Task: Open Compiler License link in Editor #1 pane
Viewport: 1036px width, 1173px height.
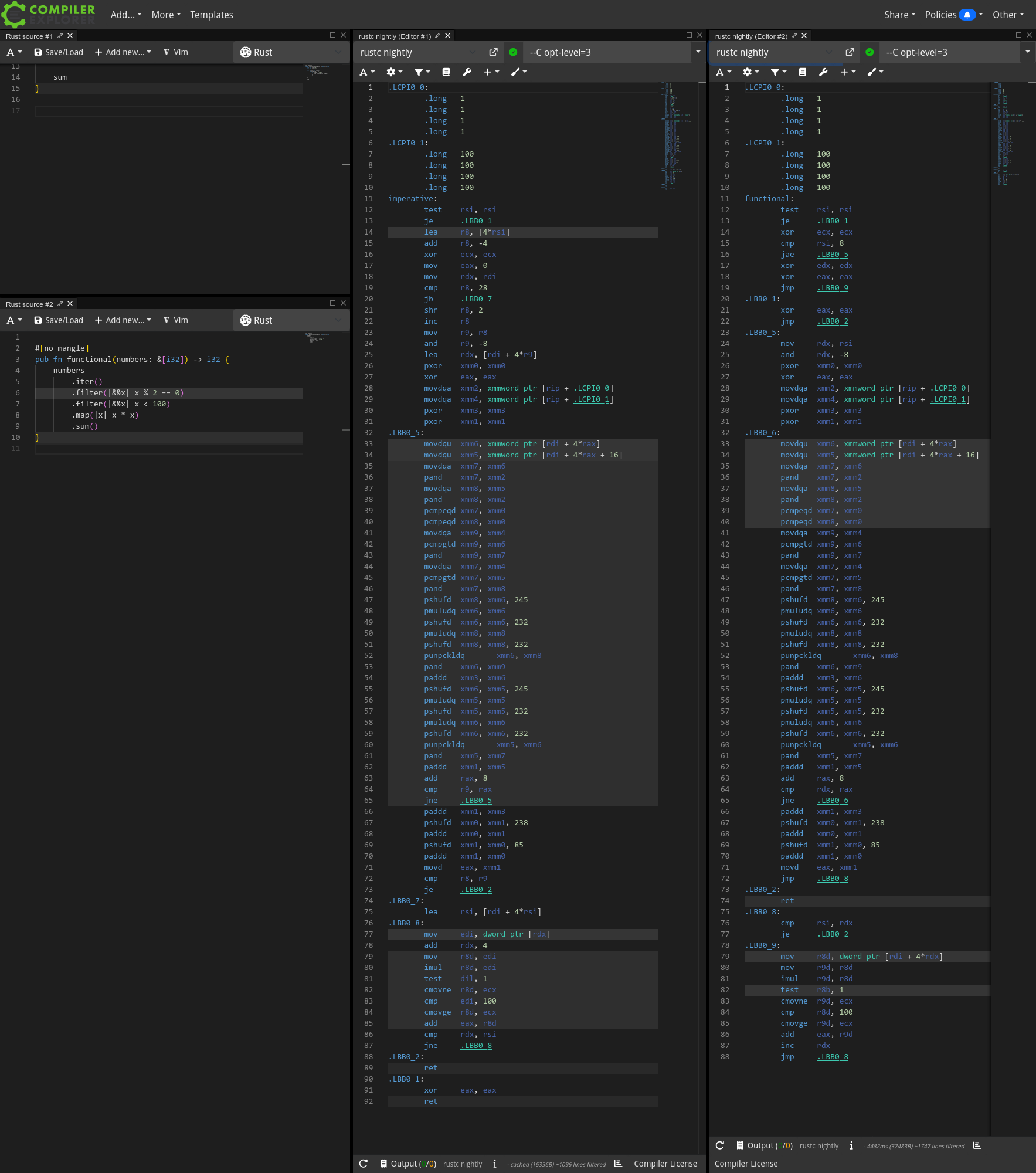Action: 665,1164
